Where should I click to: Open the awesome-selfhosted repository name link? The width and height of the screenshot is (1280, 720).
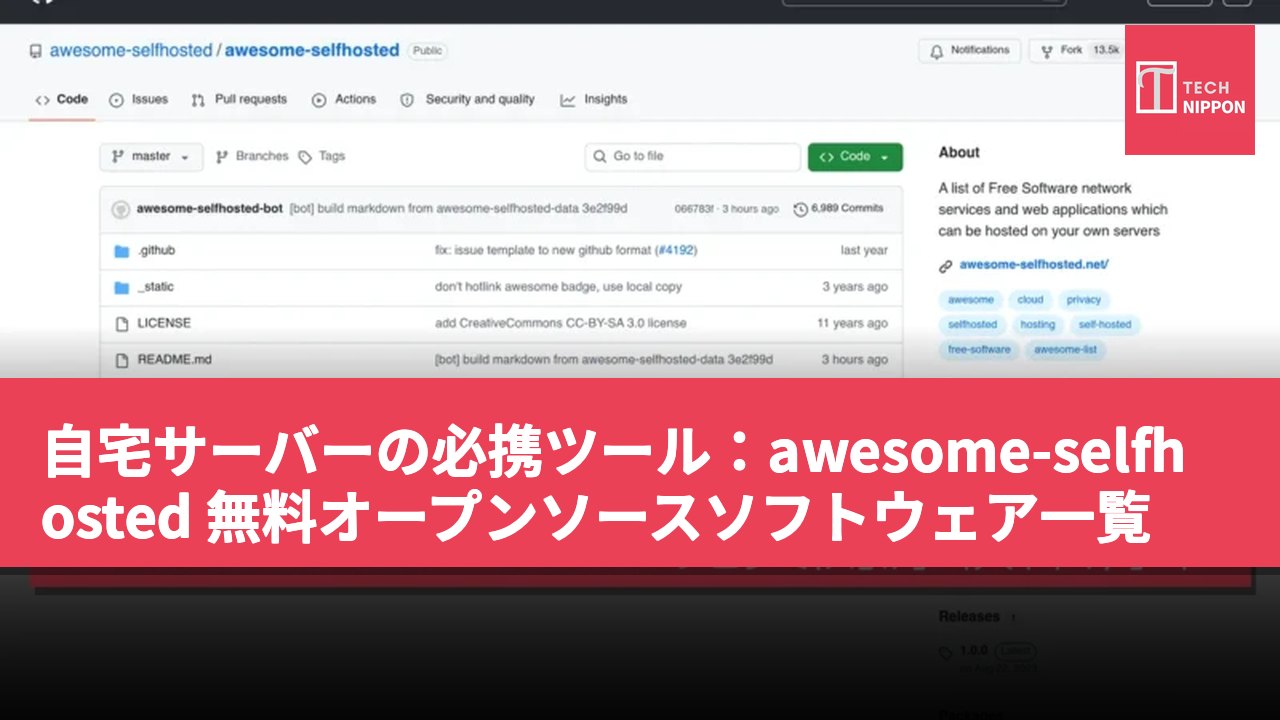pyautogui.click(x=312, y=50)
